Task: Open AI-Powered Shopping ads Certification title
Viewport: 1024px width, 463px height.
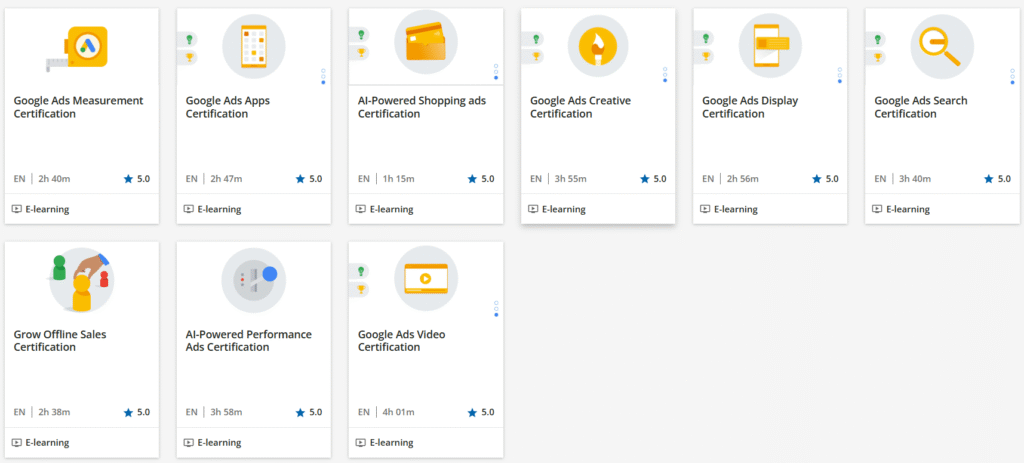Action: click(422, 107)
